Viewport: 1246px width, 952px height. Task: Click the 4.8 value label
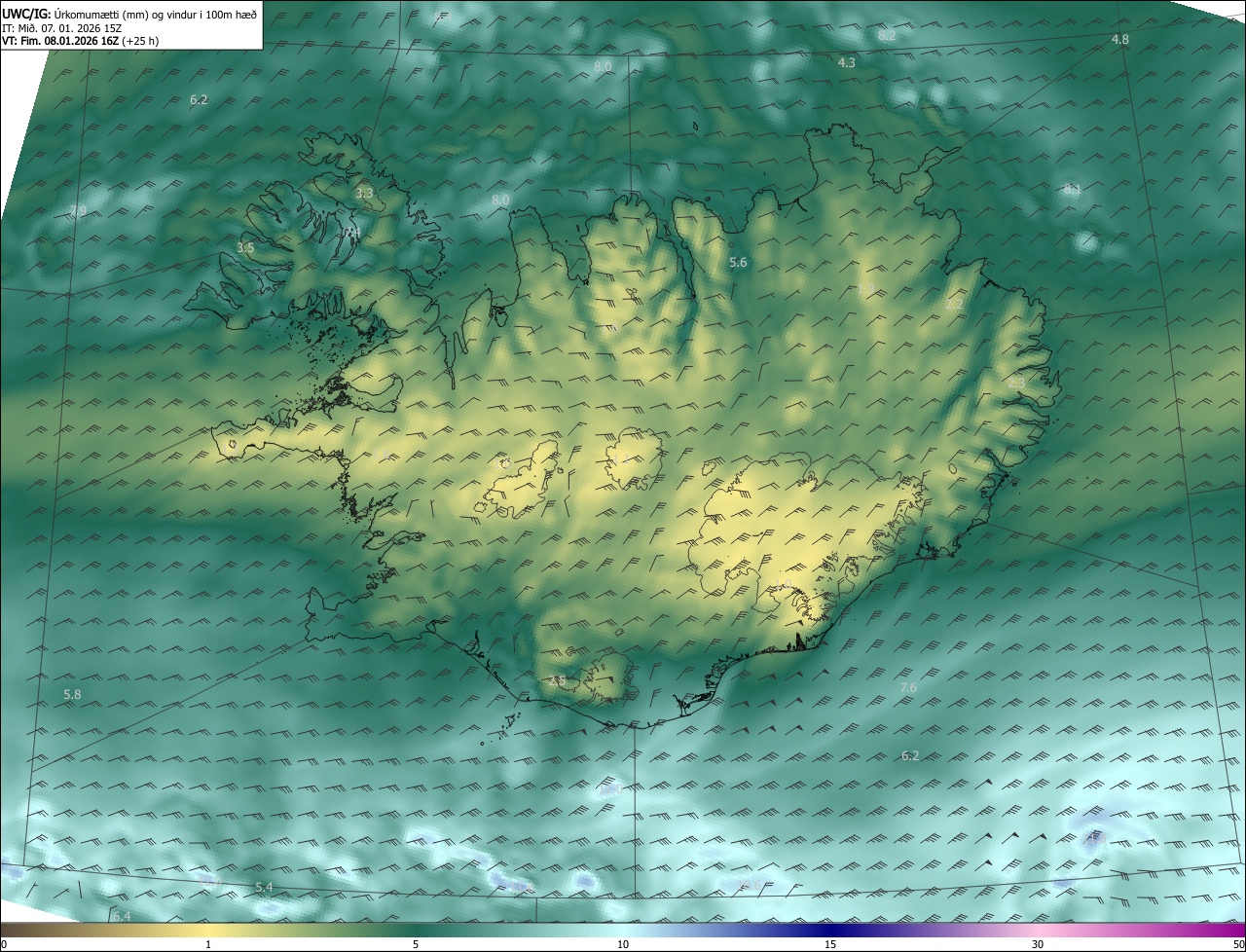pyautogui.click(x=1120, y=40)
